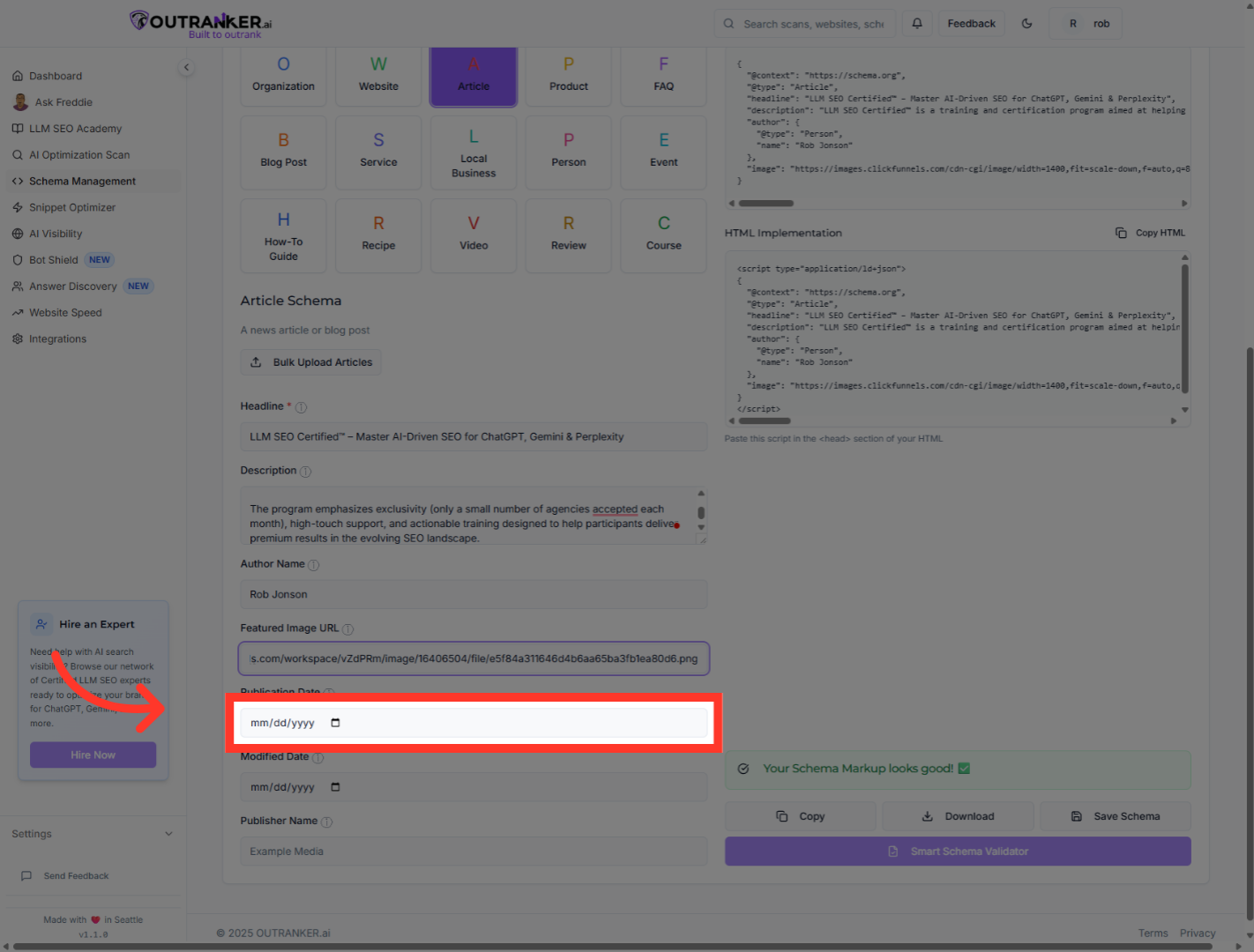Screen dimensions: 1254x952
Task: Collapse the sidebar with the chevron button
Action: click(186, 67)
